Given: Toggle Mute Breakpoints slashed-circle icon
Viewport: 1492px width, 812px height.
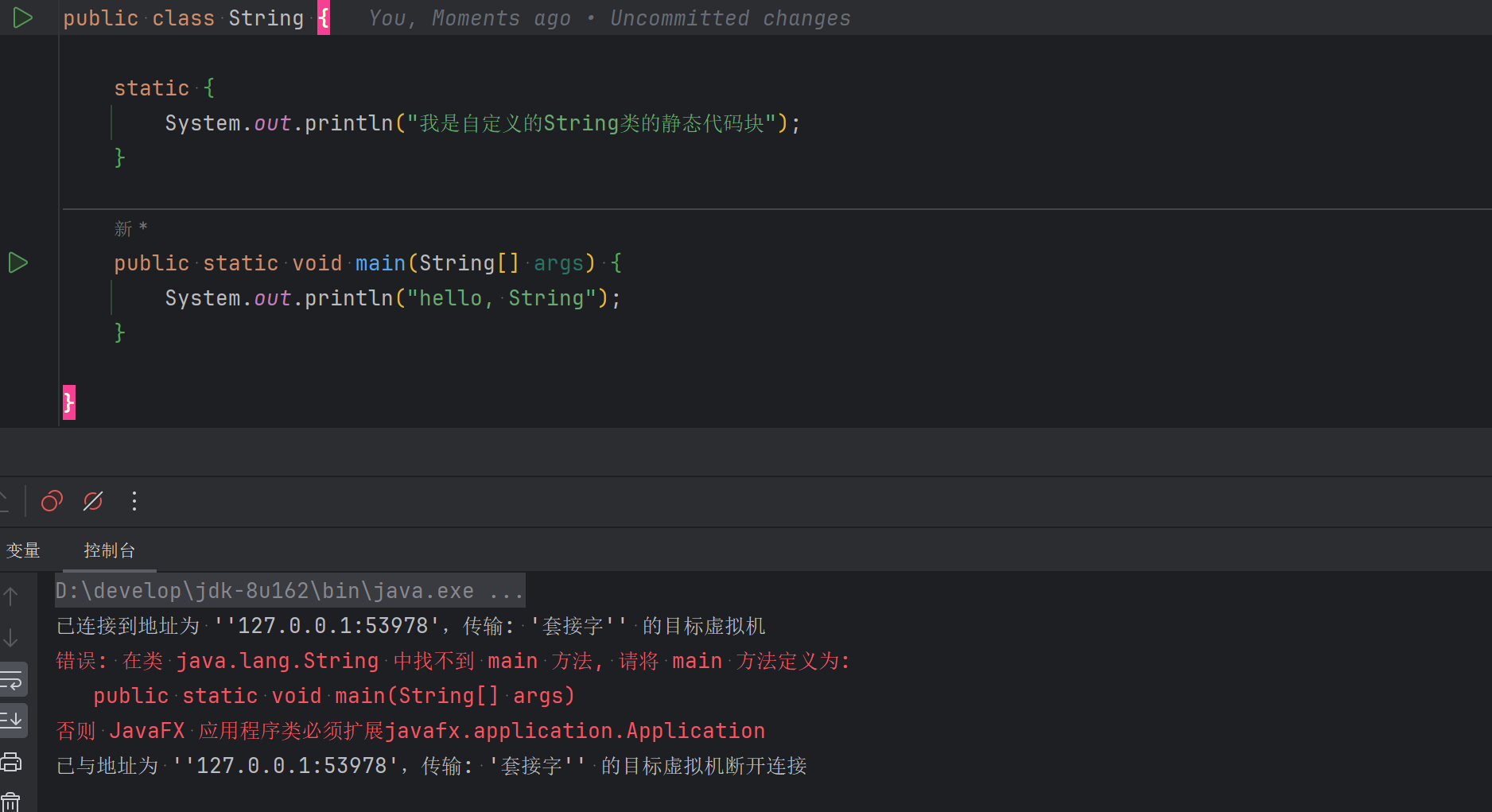Looking at the screenshot, I should point(93,501).
